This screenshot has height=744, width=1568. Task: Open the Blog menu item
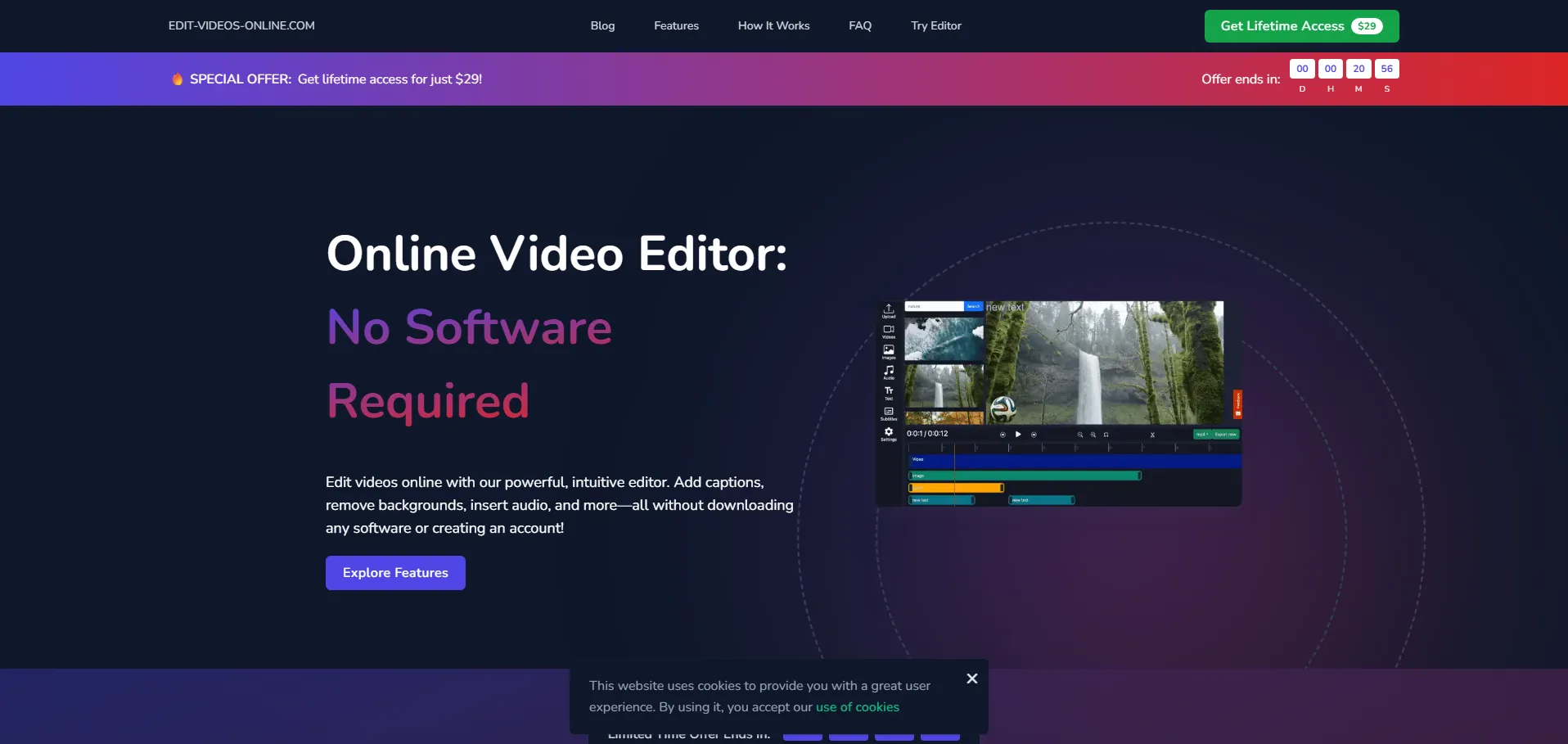click(x=602, y=26)
